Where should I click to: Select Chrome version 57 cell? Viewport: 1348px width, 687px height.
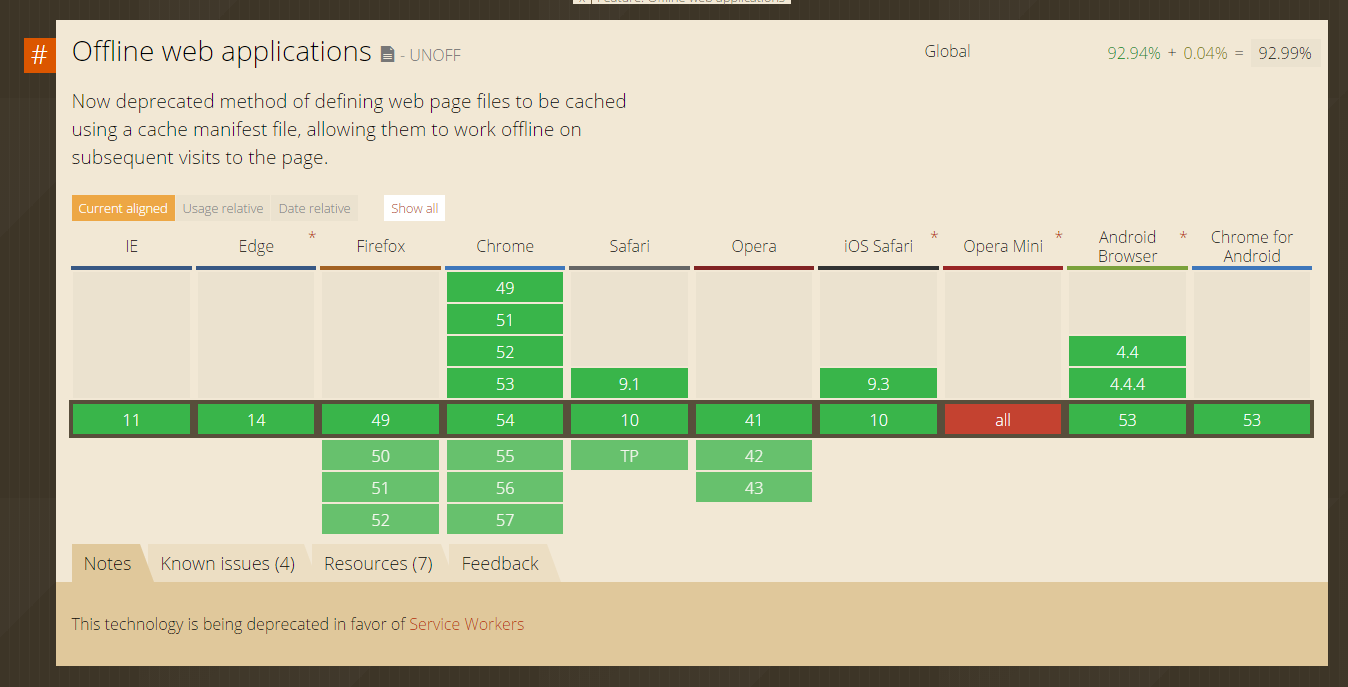pos(505,520)
